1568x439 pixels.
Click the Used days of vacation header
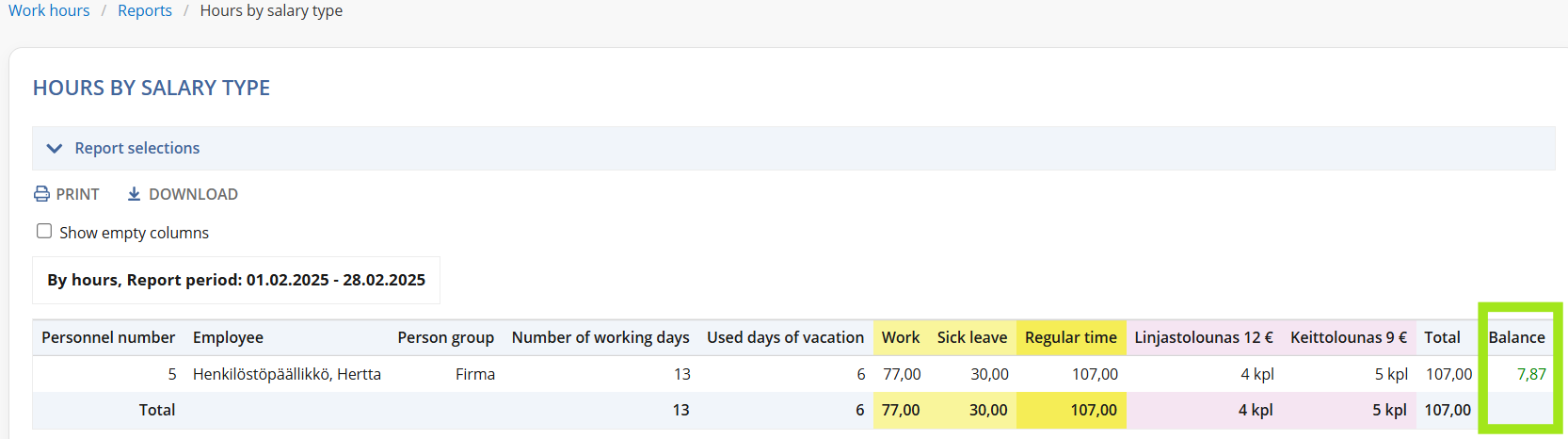785,337
